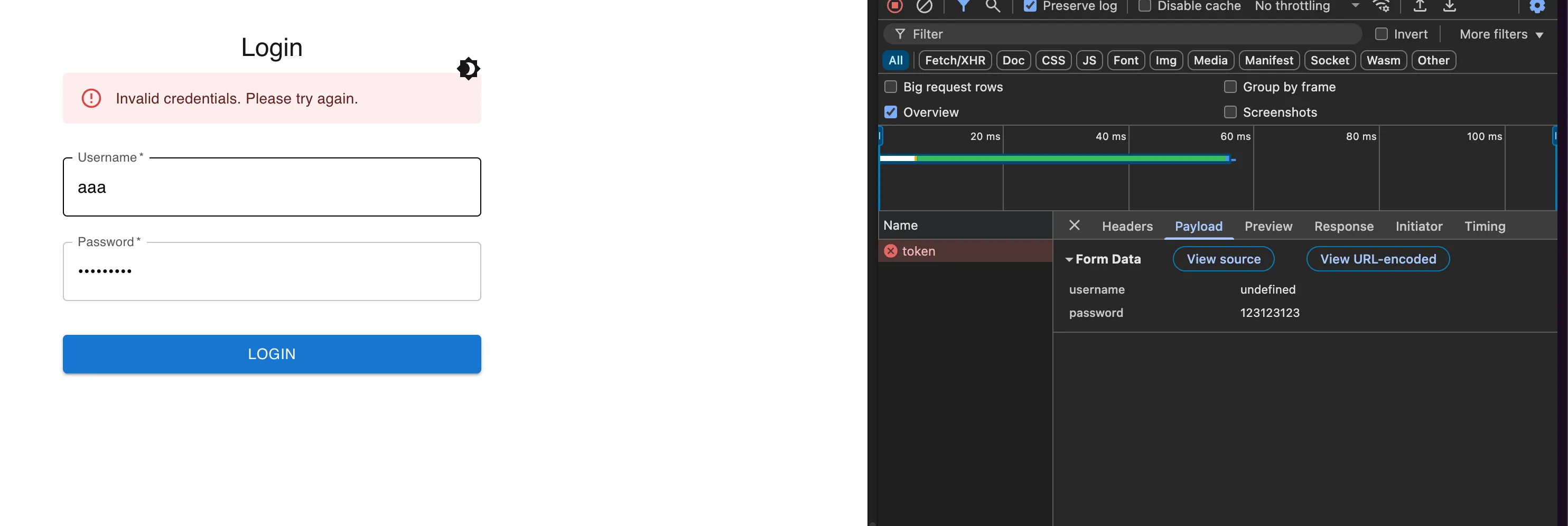Click the Username input field
The width and height of the screenshot is (1568, 526).
click(x=272, y=187)
